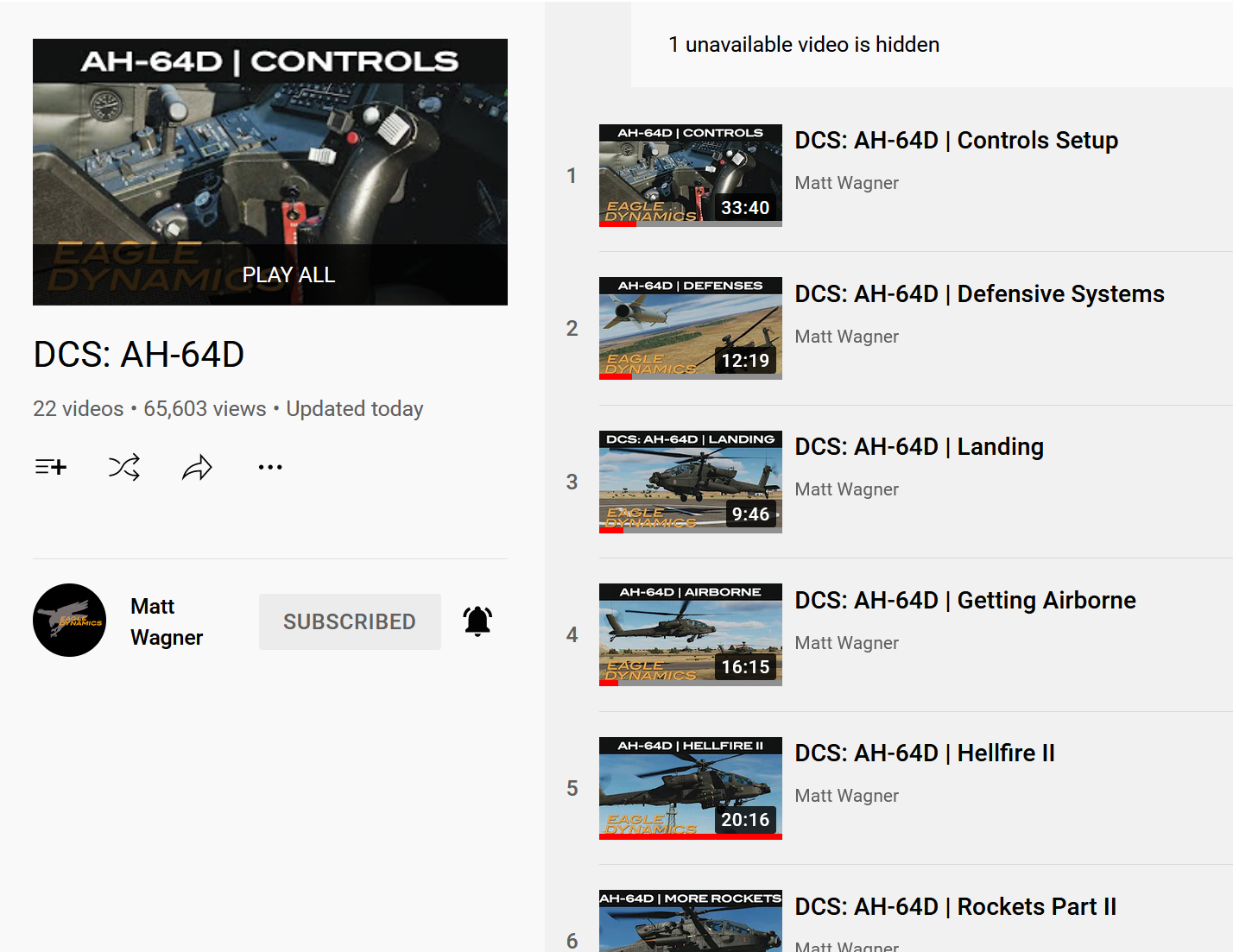The image size is (1233, 952).
Task: Open Getting Airborne video thumbnail
Action: (x=691, y=634)
